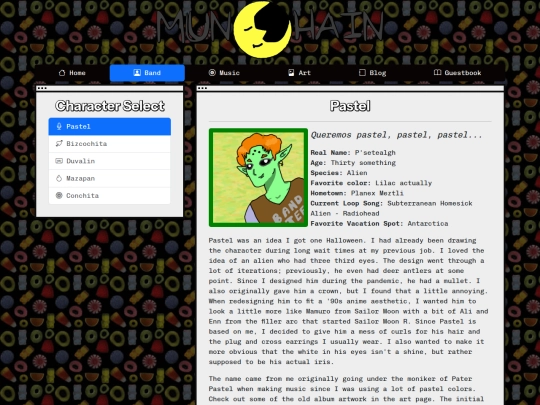Click the Species value Alien
The width and height of the screenshot is (540, 405).
point(356,173)
